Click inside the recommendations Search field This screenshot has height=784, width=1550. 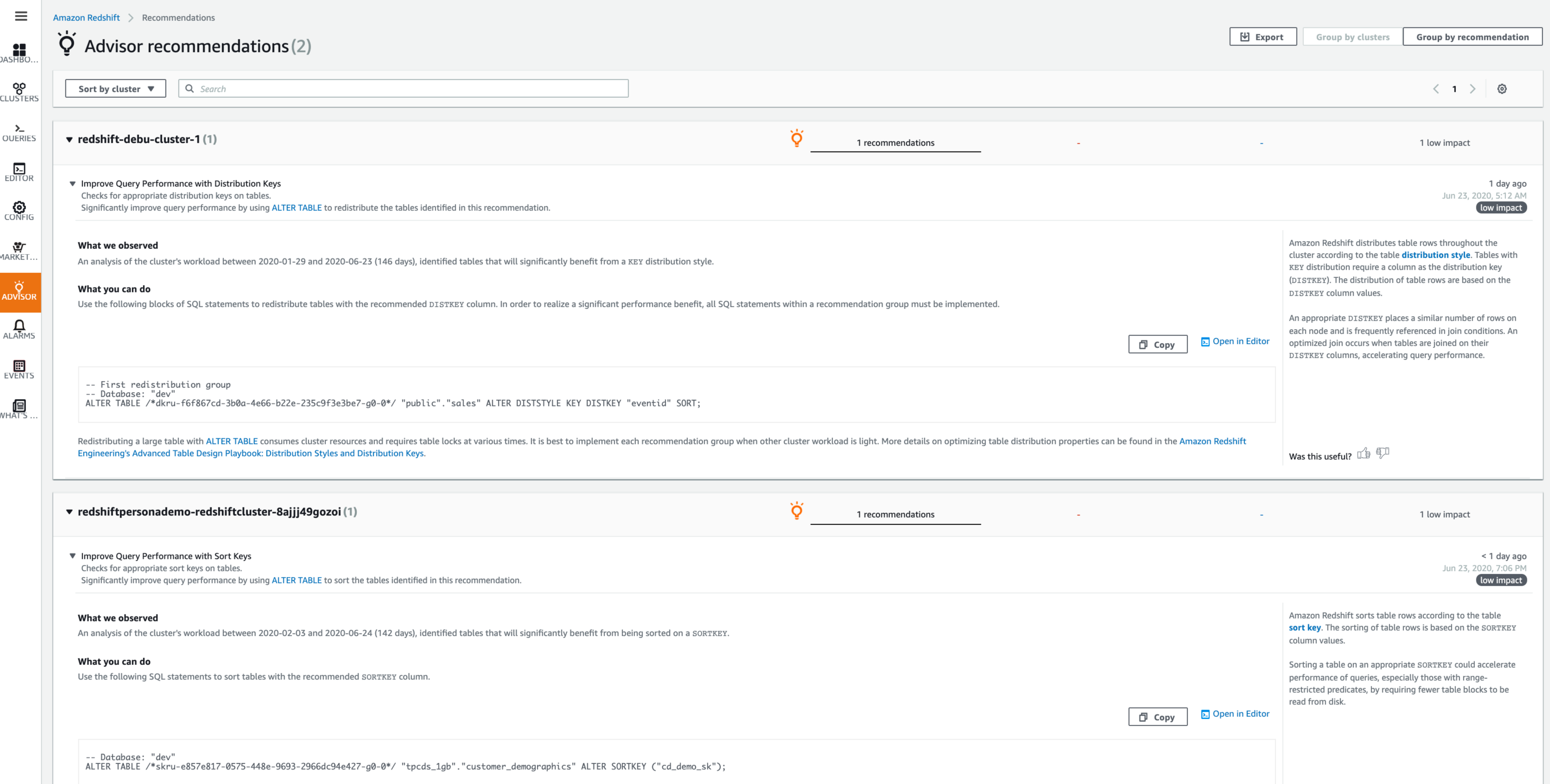pos(402,88)
